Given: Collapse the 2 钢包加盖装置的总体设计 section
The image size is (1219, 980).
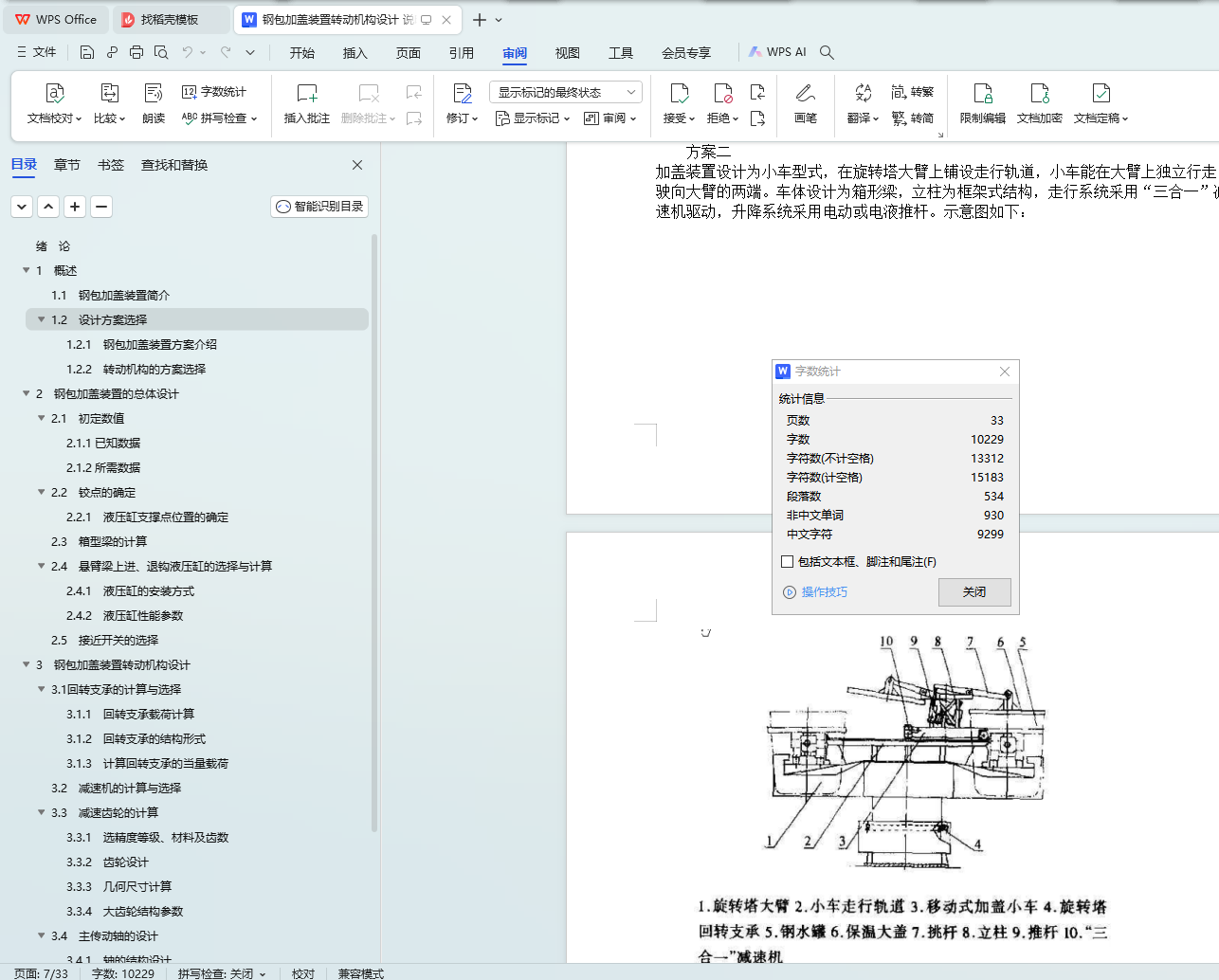Looking at the screenshot, I should 26,393.
